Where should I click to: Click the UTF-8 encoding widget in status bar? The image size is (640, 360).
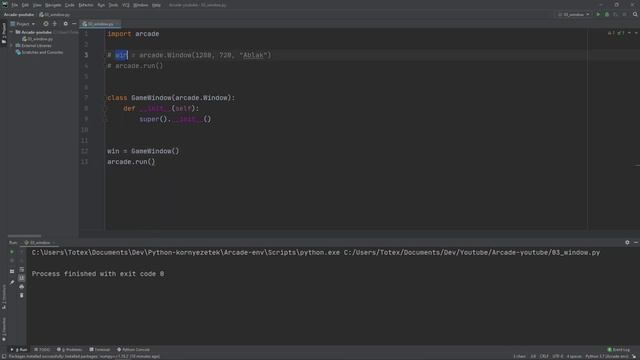coord(558,356)
